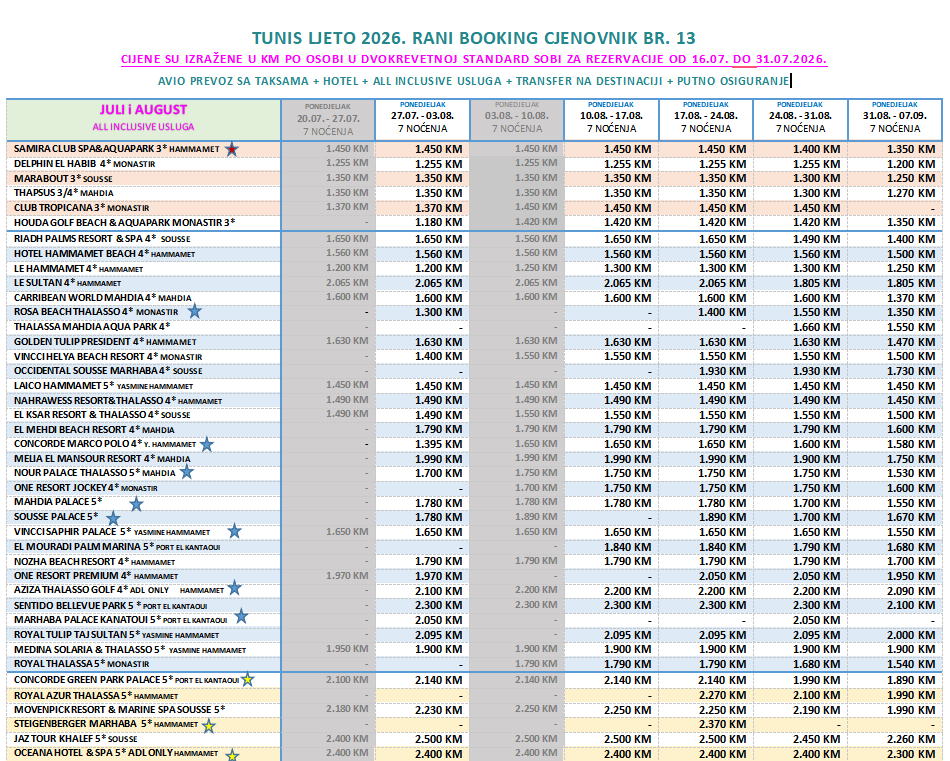Click the blue star next to Aziza Thalasso Golf
Viewport: 950px width, 761px height.
point(234,588)
